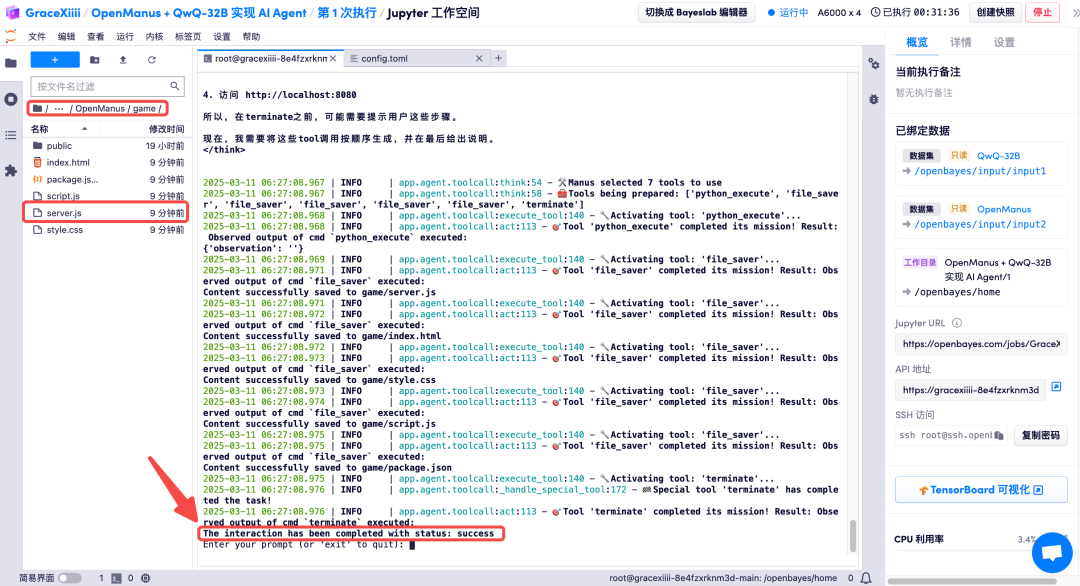
Task: Open the API address in new window icon
Action: coord(1056,387)
